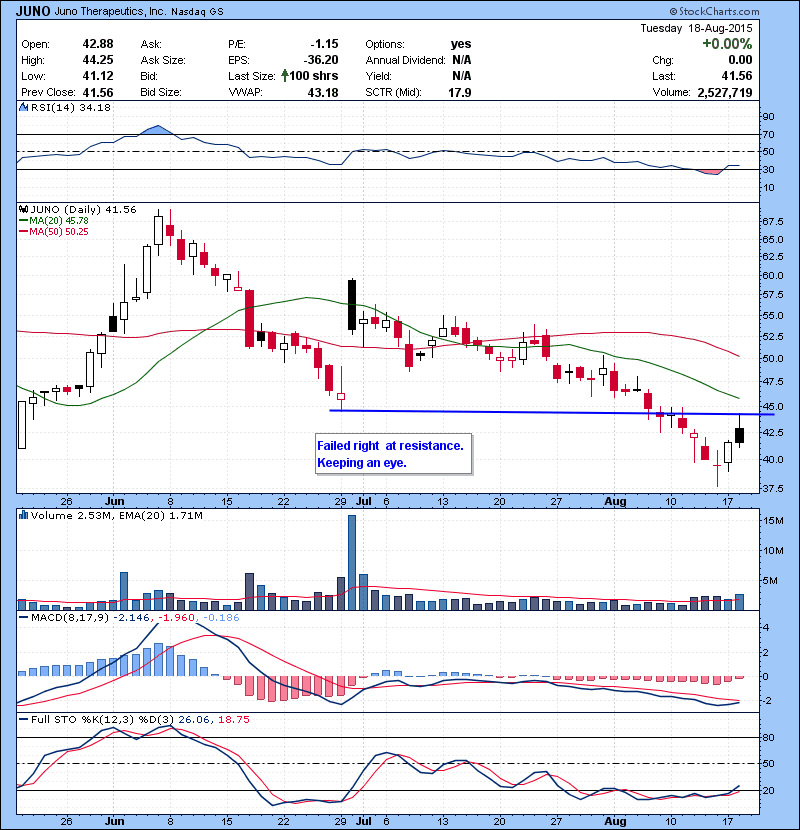Click the Options value yes
This screenshot has height=830, width=800.
click(461, 44)
